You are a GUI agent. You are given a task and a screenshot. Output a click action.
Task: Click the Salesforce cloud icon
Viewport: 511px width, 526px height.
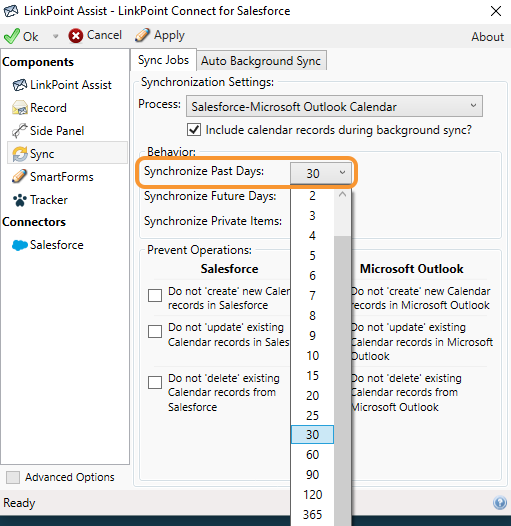(x=19, y=245)
